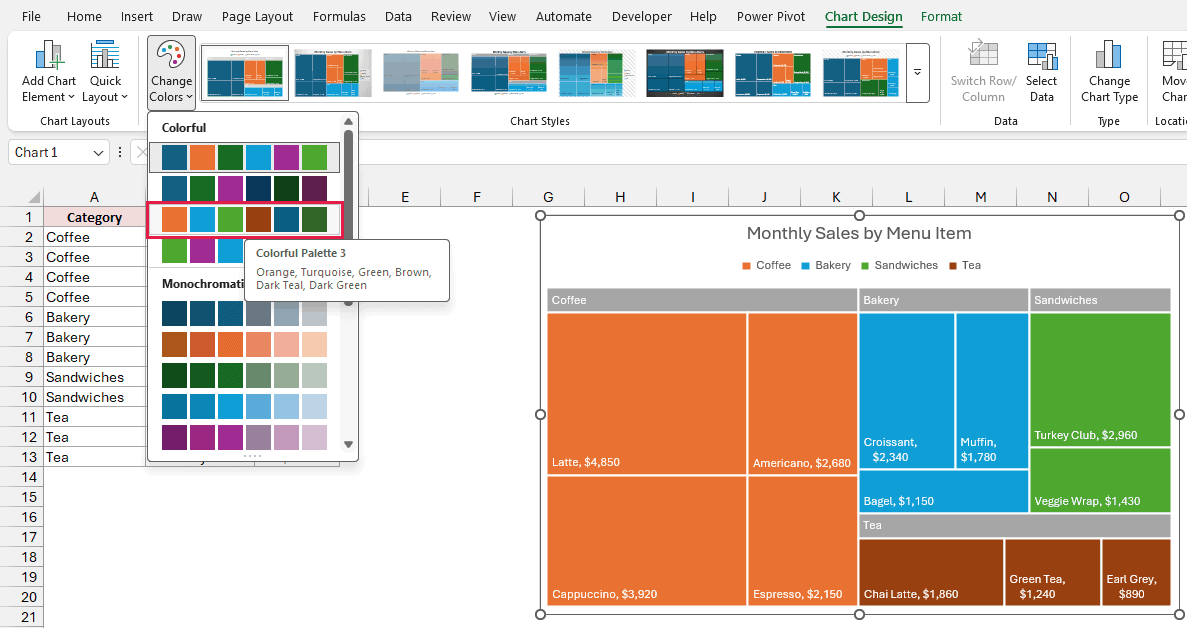Open the Name Box dropdown arrow

coord(98,153)
